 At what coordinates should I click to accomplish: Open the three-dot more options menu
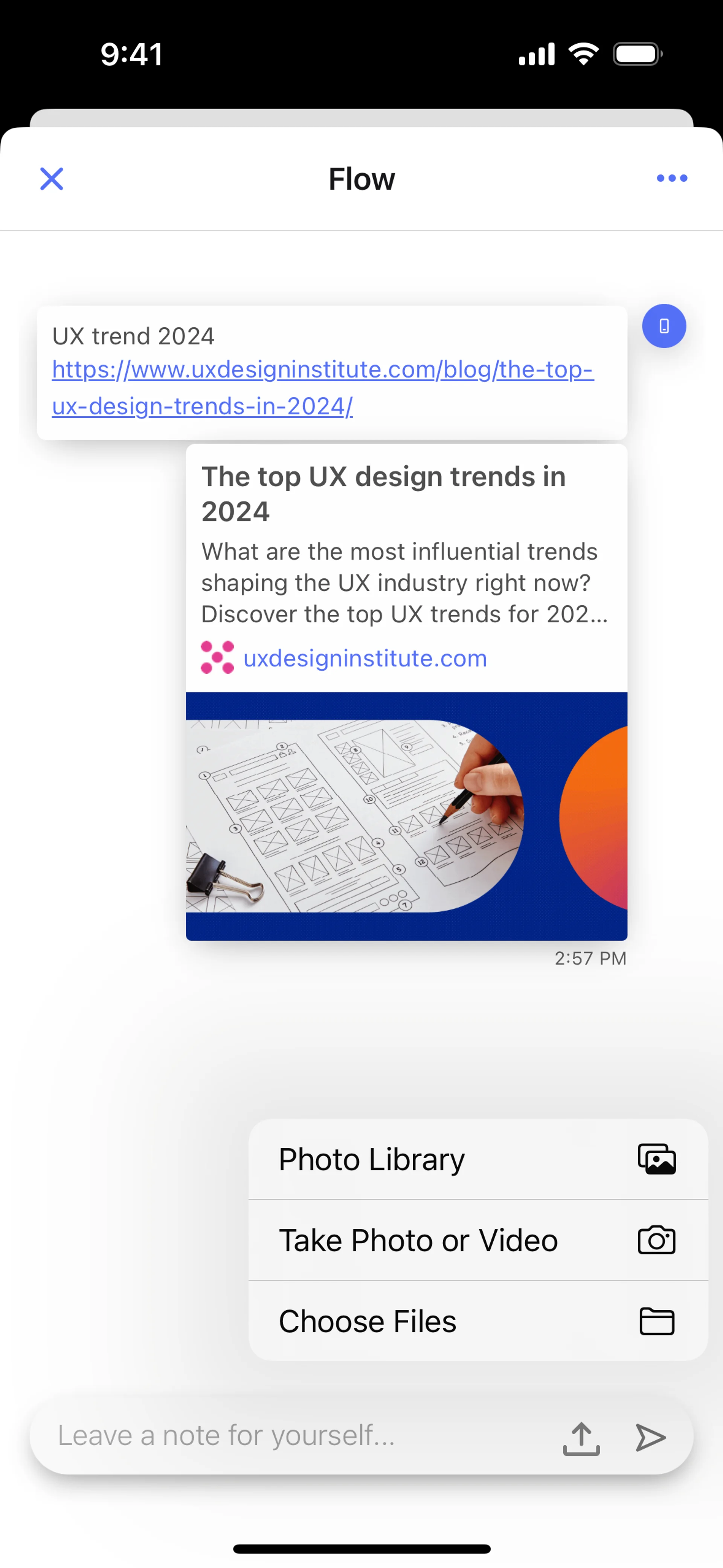[672, 178]
